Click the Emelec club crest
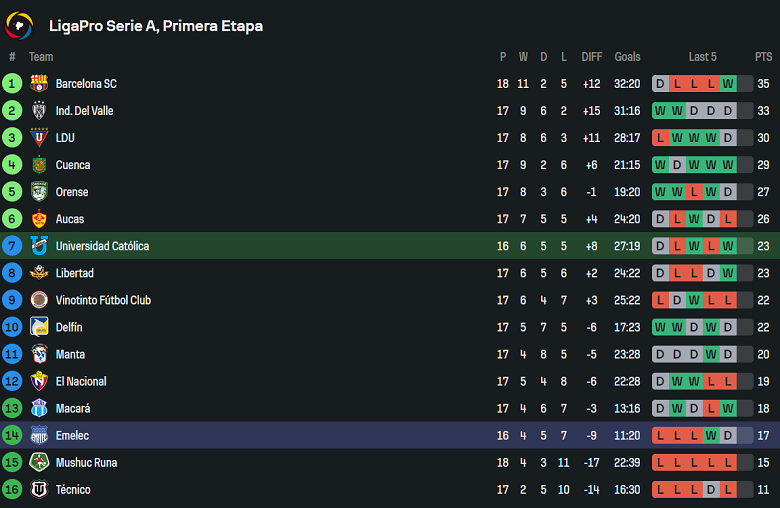780x508 pixels. [x=39, y=435]
